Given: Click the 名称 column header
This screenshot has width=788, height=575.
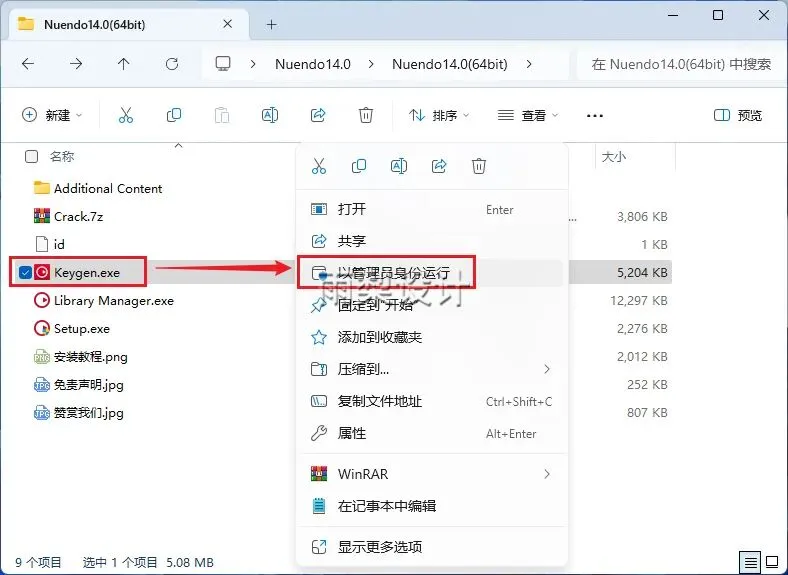Looking at the screenshot, I should (62, 157).
